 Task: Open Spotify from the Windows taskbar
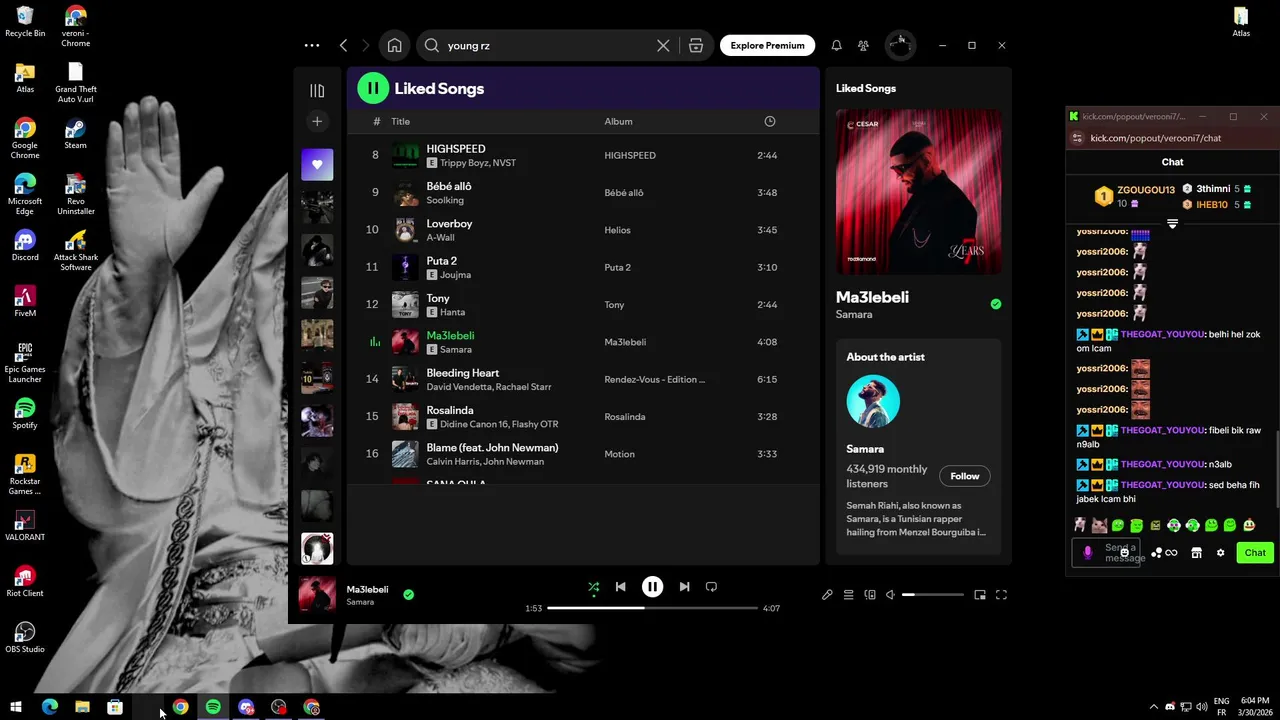point(213,707)
